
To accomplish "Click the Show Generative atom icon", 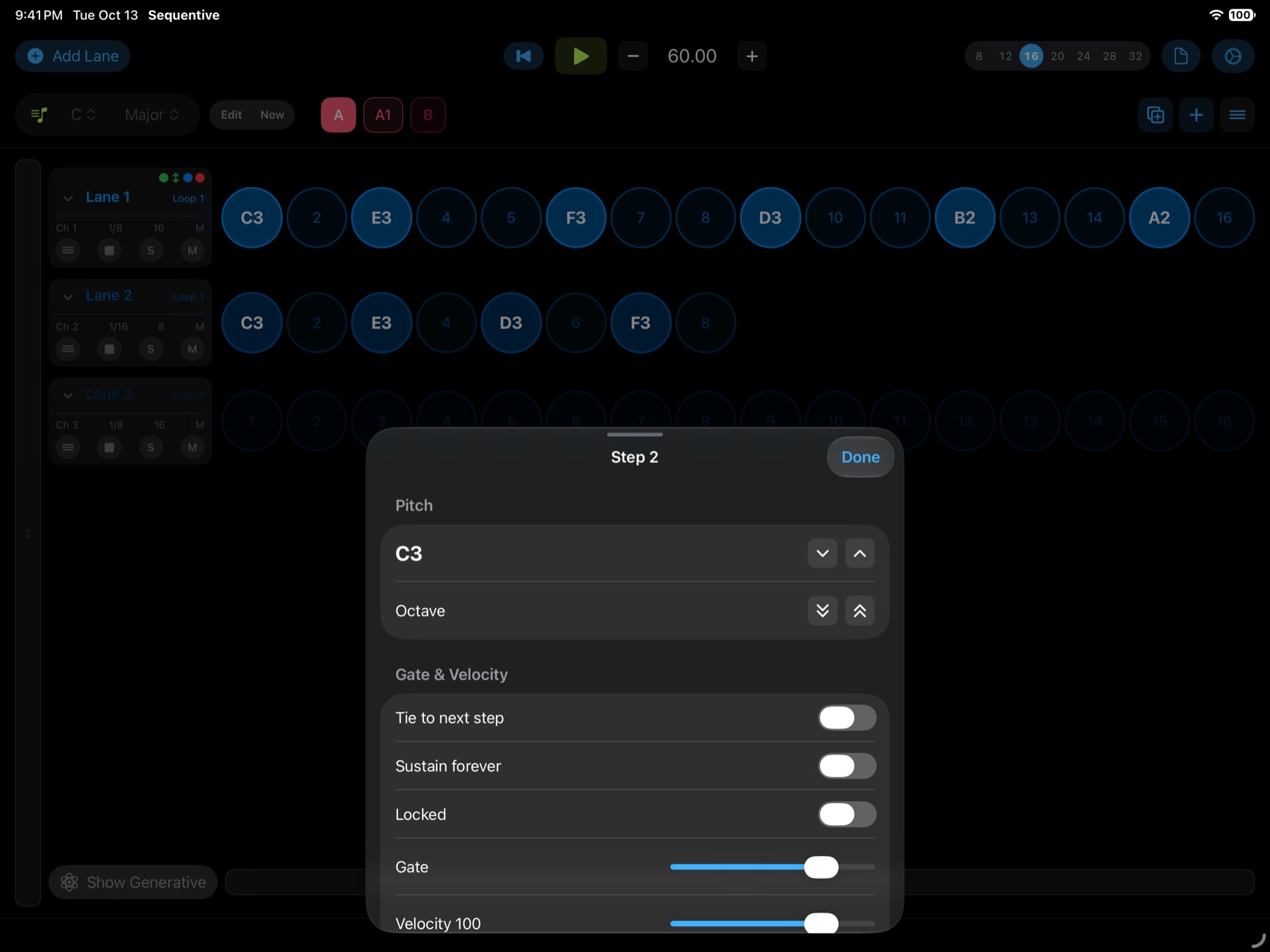I will (69, 882).
